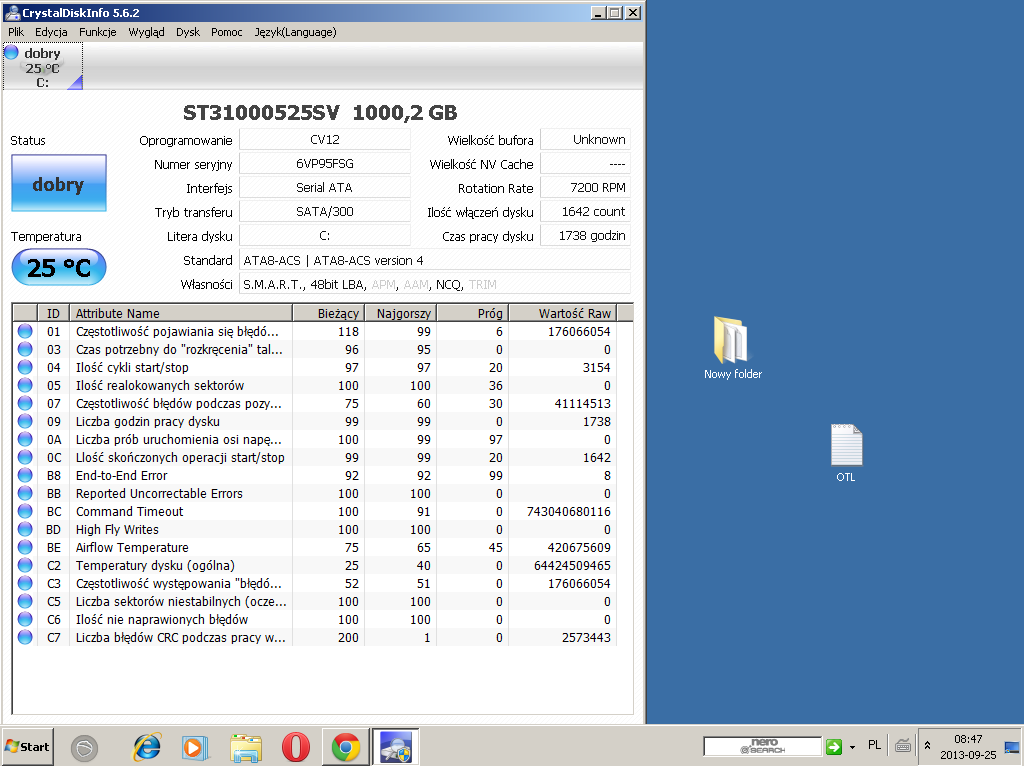This screenshot has height=766, width=1024.
Task: Click the green Nero search arrow button
Action: tap(834, 746)
